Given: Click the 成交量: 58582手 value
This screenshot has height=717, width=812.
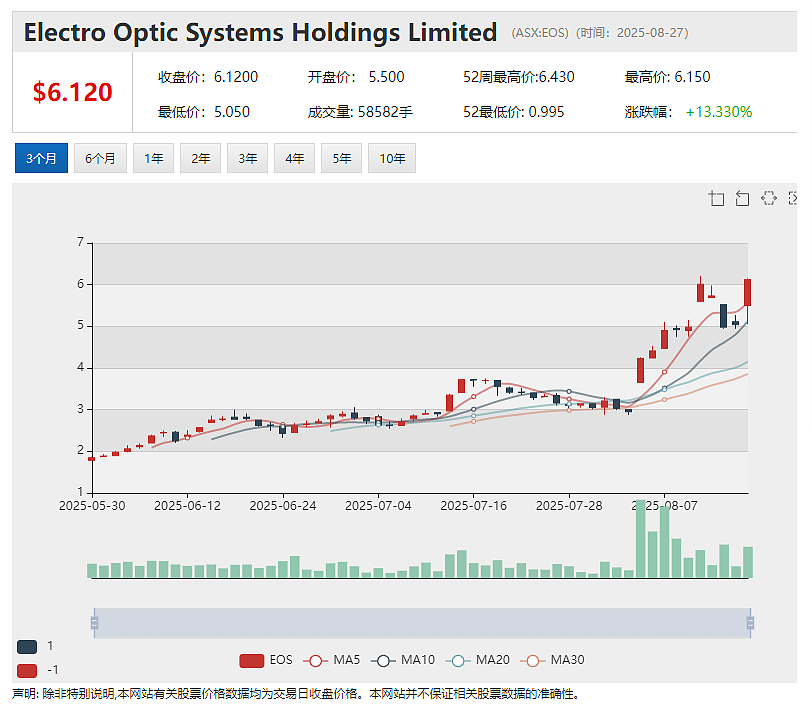Looking at the screenshot, I should click(x=360, y=112).
